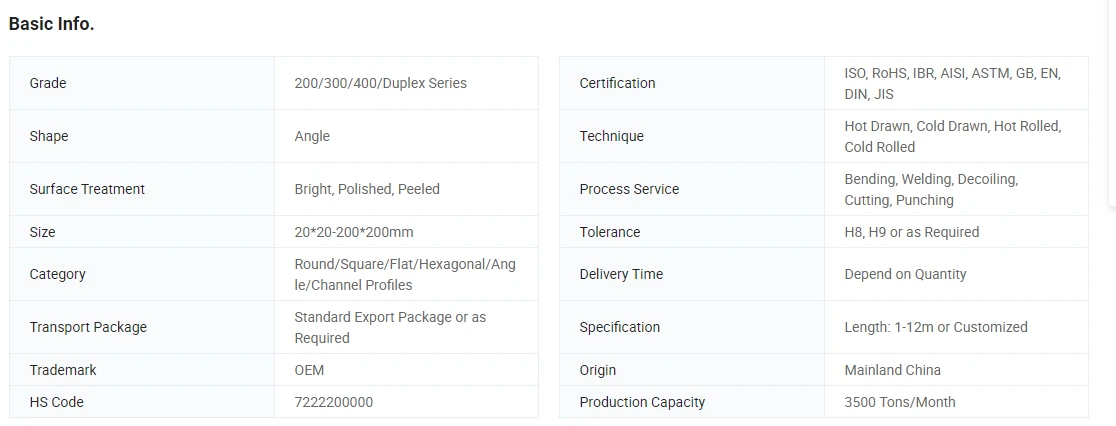Click the Specification value Length: 1-12m
This screenshot has width=1116, height=426.
(936, 327)
